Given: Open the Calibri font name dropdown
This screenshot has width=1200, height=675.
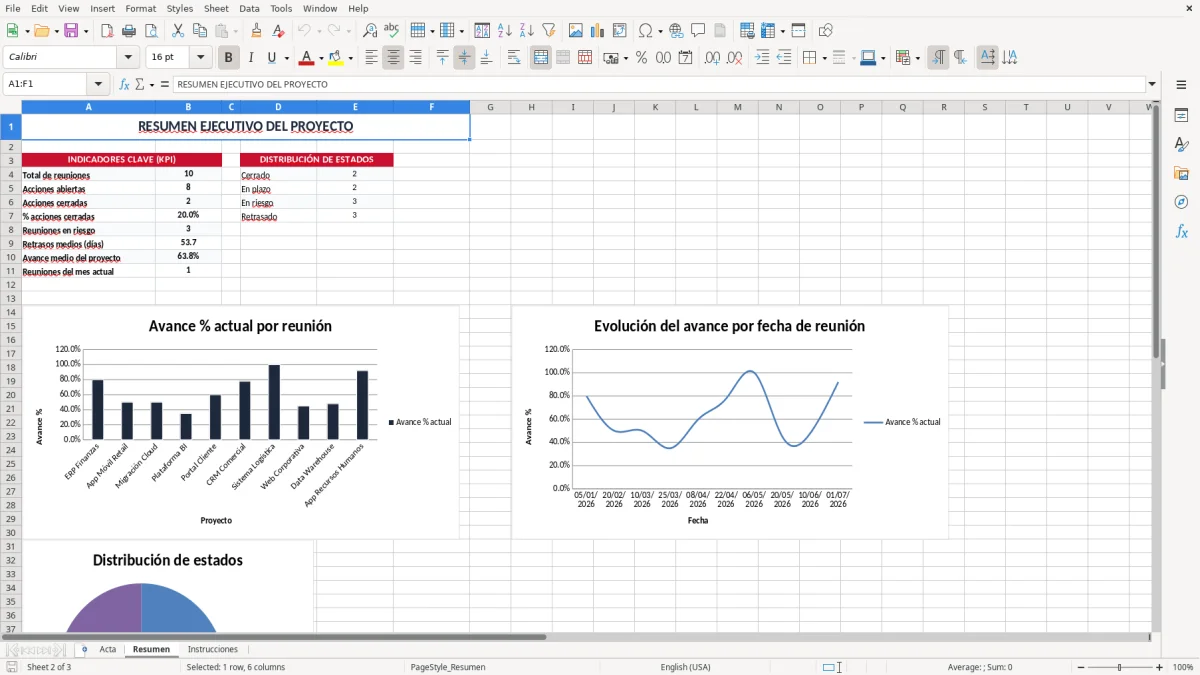Looking at the screenshot, I should [128, 58].
